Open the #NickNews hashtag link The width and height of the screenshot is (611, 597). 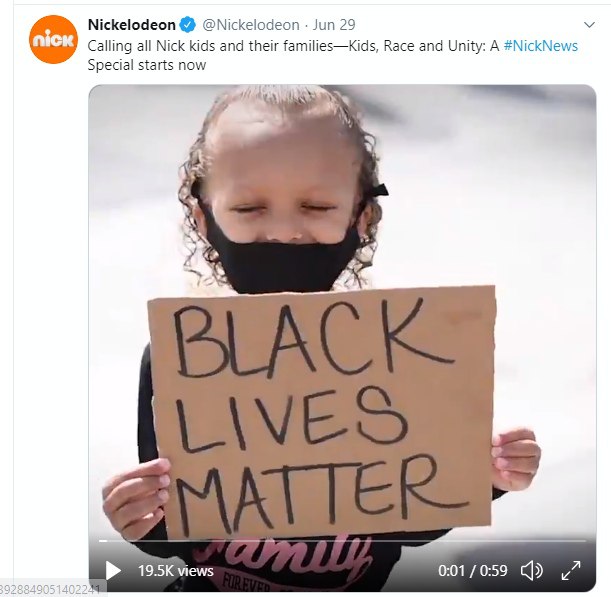[540, 46]
